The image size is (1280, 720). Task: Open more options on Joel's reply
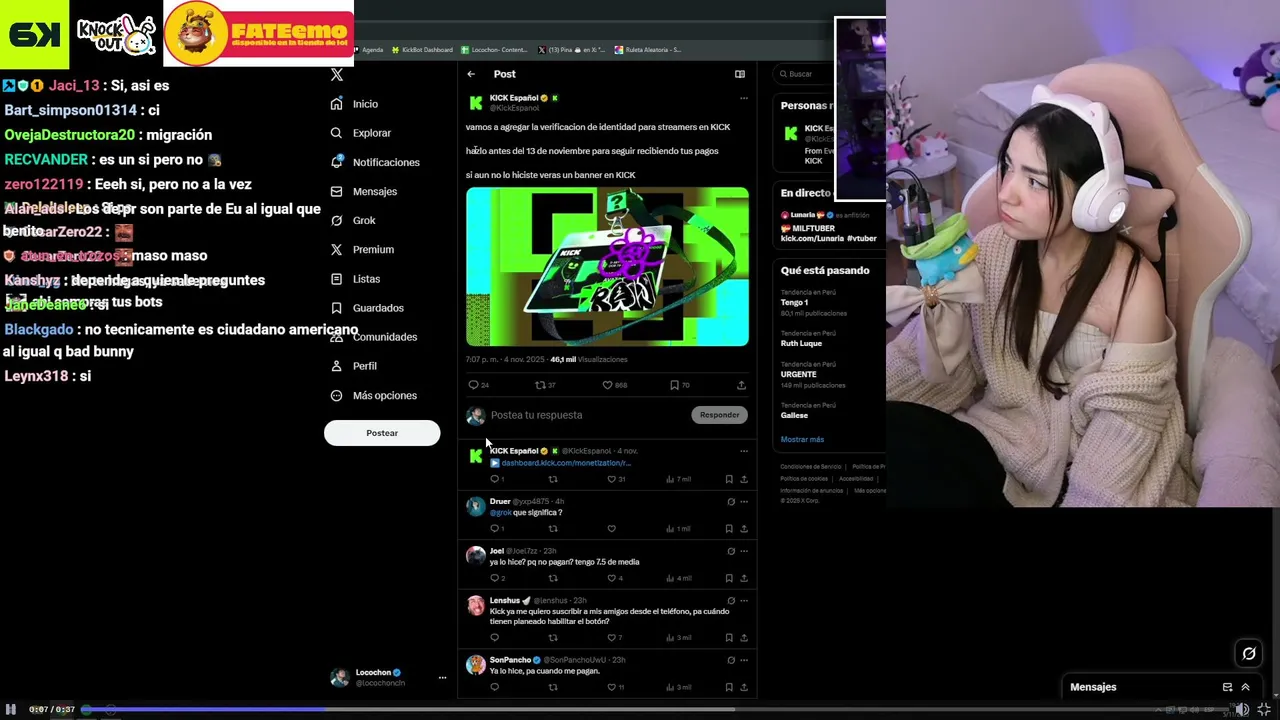(743, 551)
